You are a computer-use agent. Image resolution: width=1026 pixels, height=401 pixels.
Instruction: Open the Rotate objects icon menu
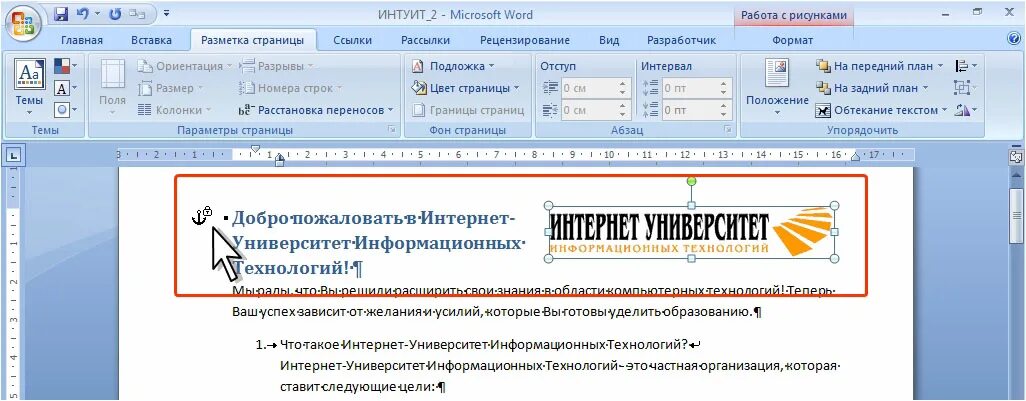click(965, 110)
